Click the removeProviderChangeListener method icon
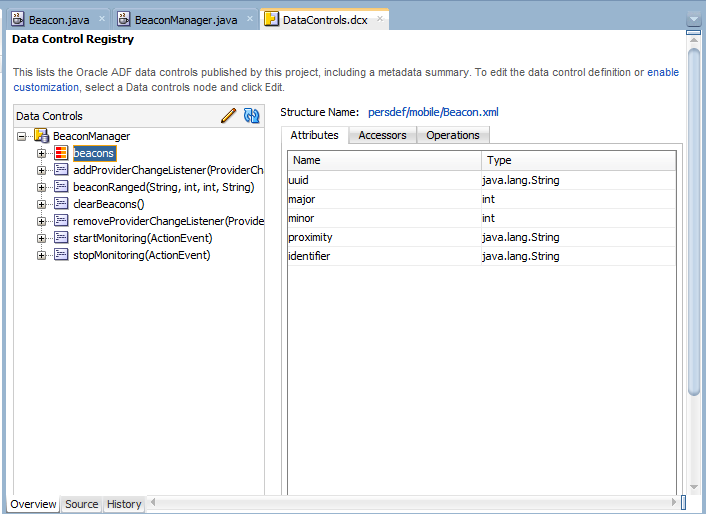 coord(61,221)
